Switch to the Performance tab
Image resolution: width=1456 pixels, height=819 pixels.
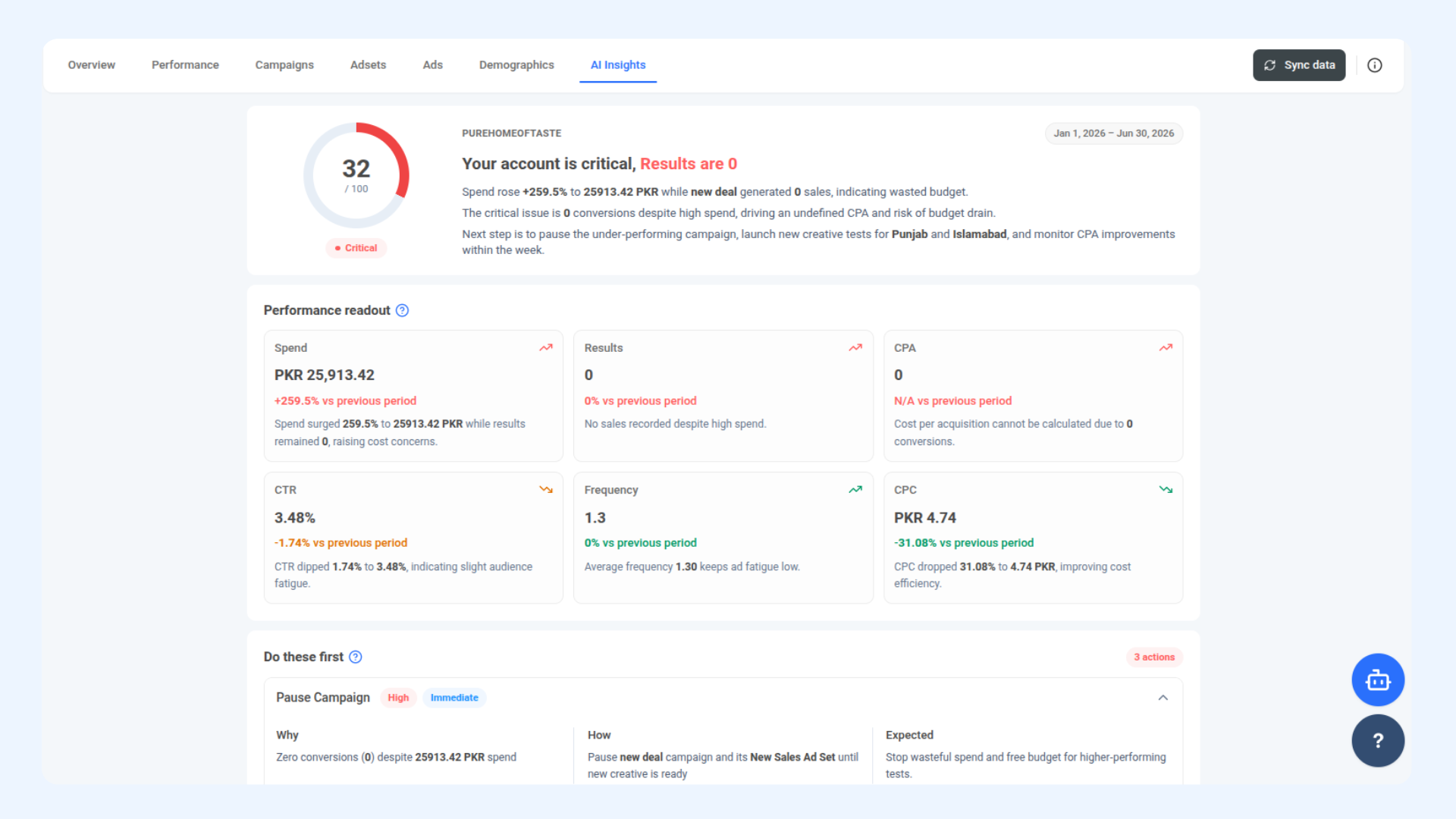tap(185, 65)
